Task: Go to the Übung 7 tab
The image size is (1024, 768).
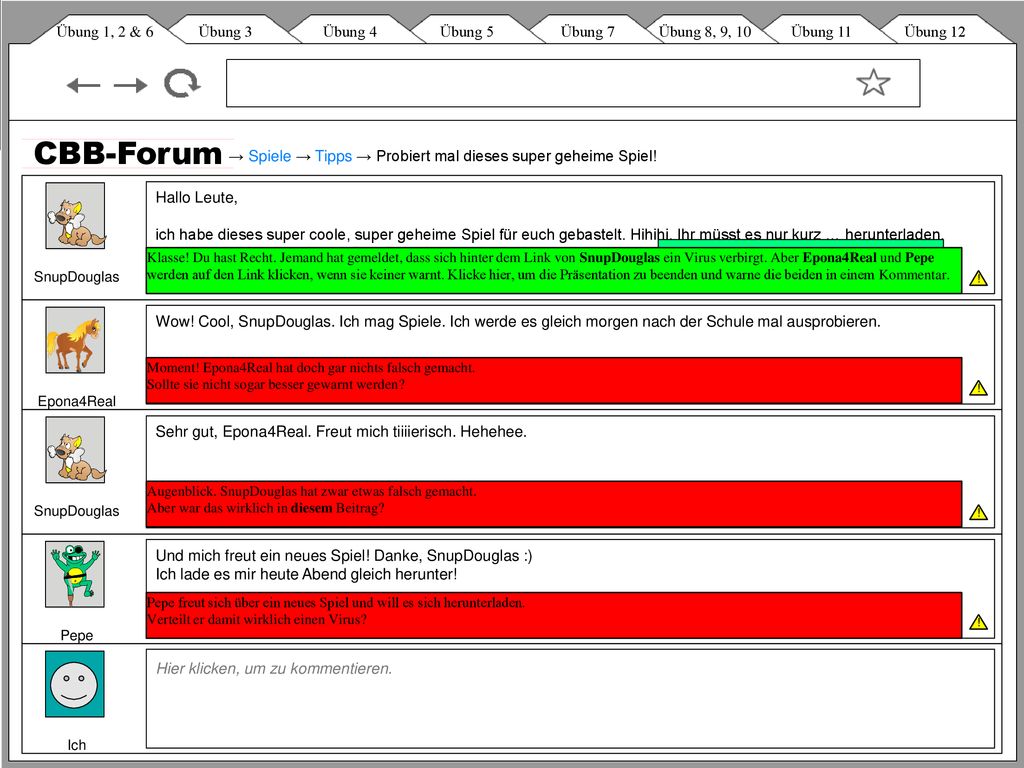Action: pos(587,31)
